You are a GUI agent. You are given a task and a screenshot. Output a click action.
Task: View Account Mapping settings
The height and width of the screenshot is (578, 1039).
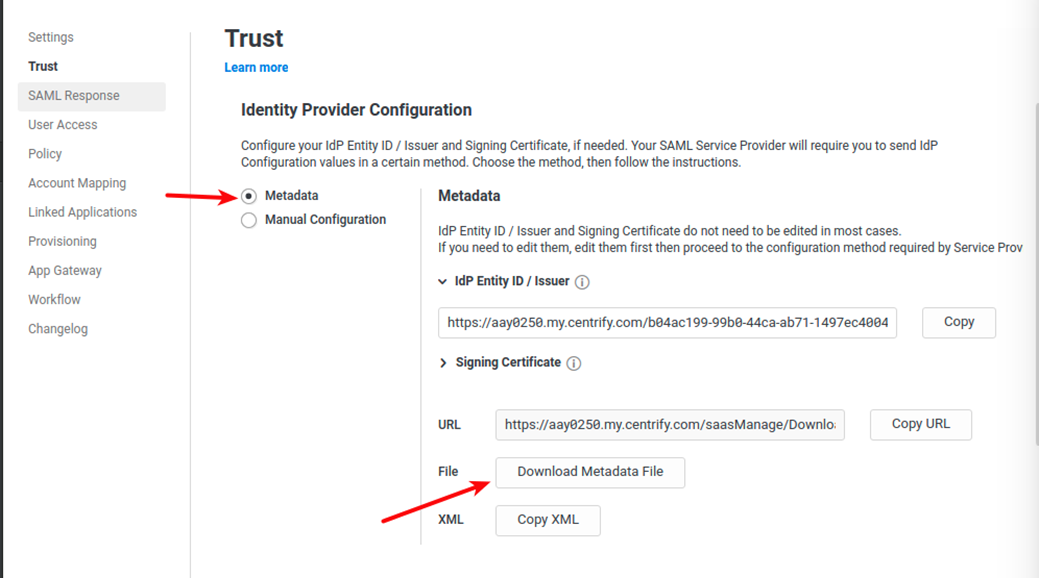pyautogui.click(x=77, y=183)
